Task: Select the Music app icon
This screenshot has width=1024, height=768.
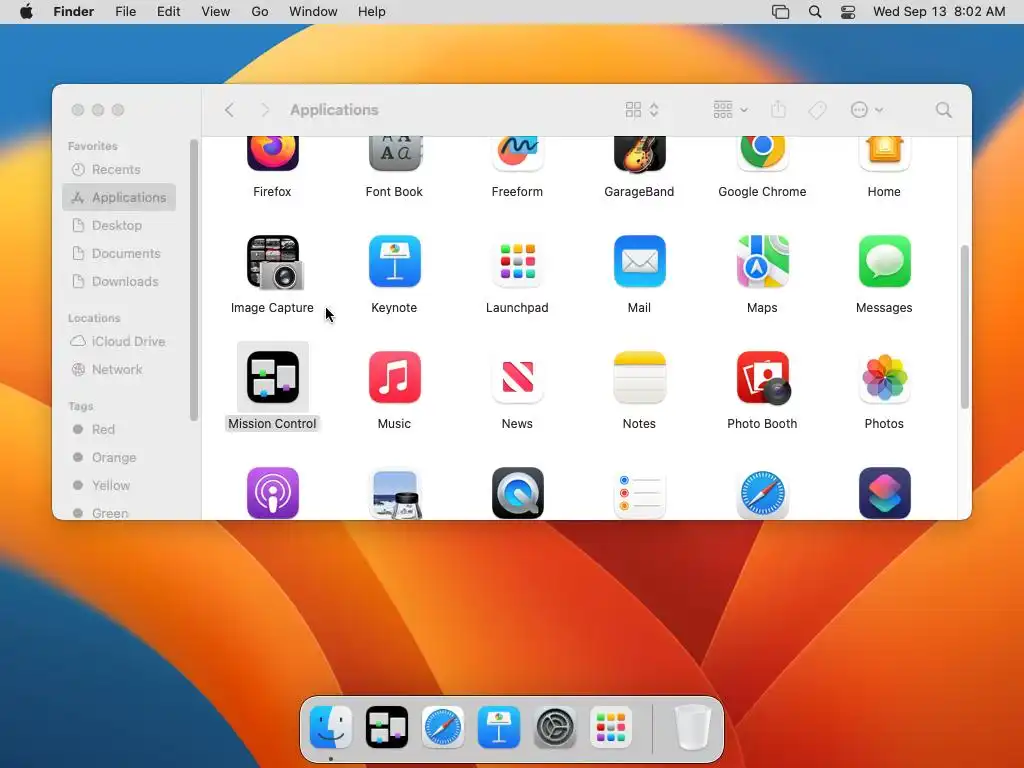Action: [394, 377]
